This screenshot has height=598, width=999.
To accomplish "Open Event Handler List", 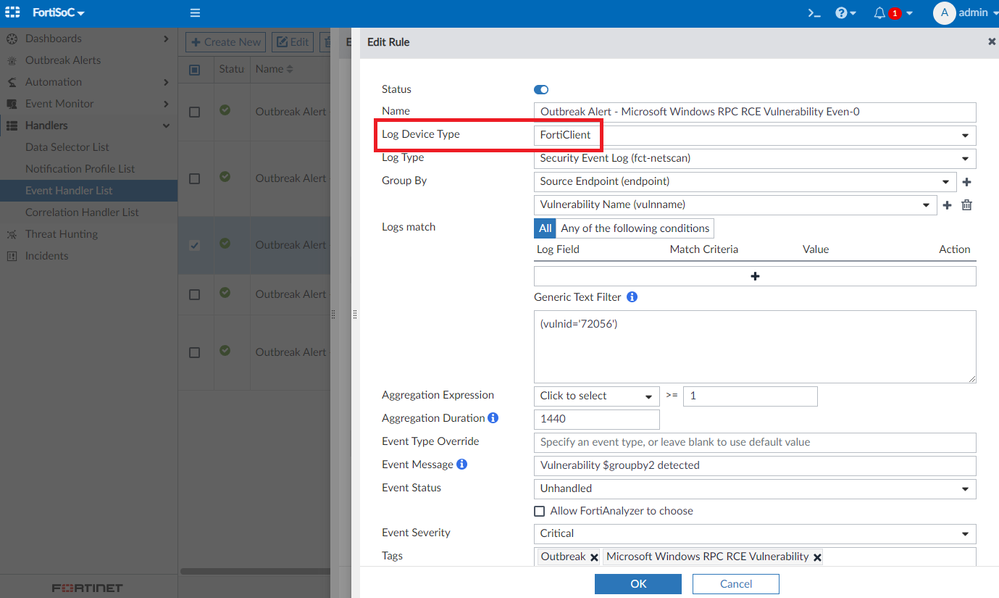I will [x=89, y=190].
